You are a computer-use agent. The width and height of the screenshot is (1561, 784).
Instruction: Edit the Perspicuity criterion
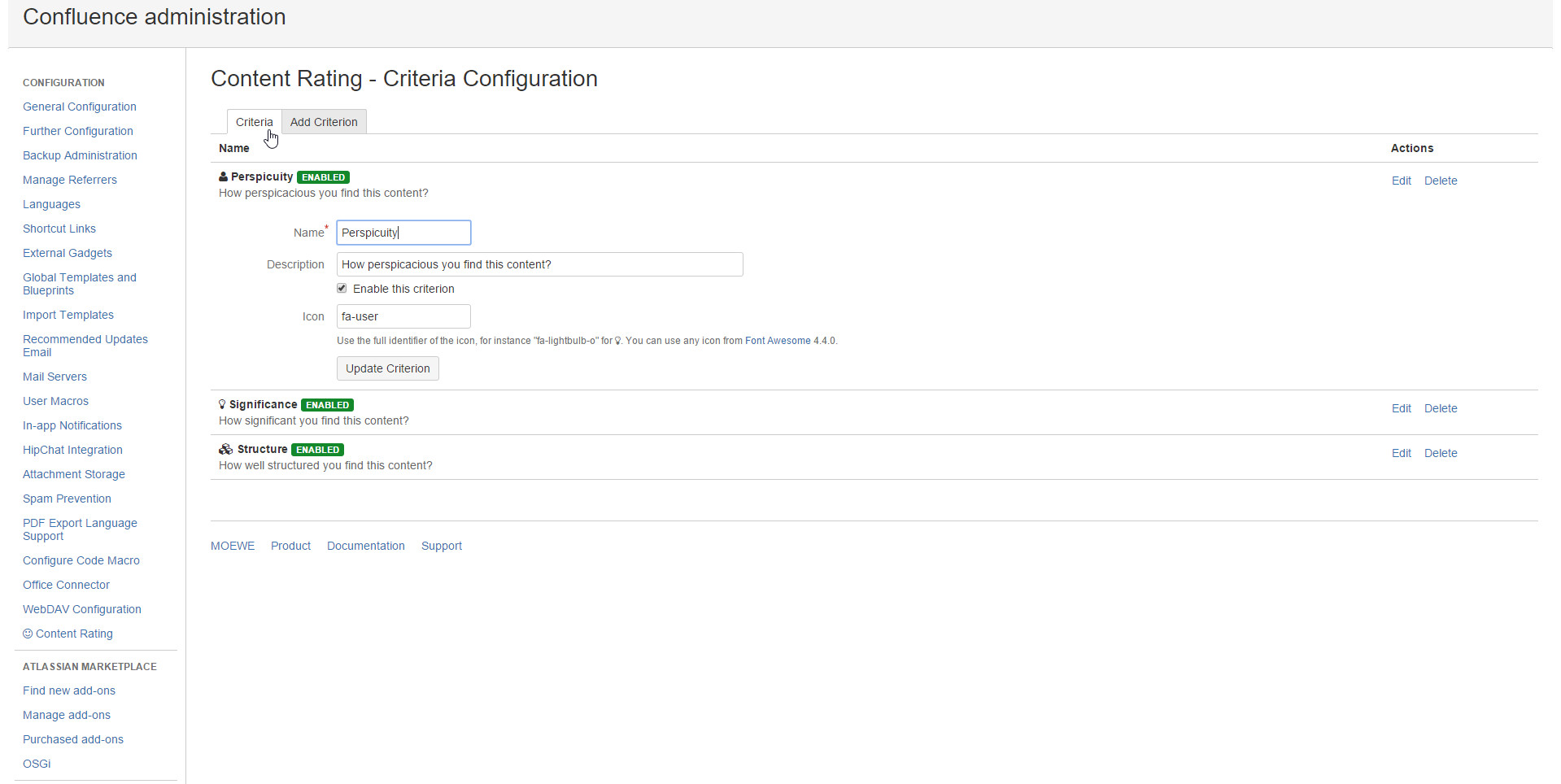pyautogui.click(x=1401, y=181)
